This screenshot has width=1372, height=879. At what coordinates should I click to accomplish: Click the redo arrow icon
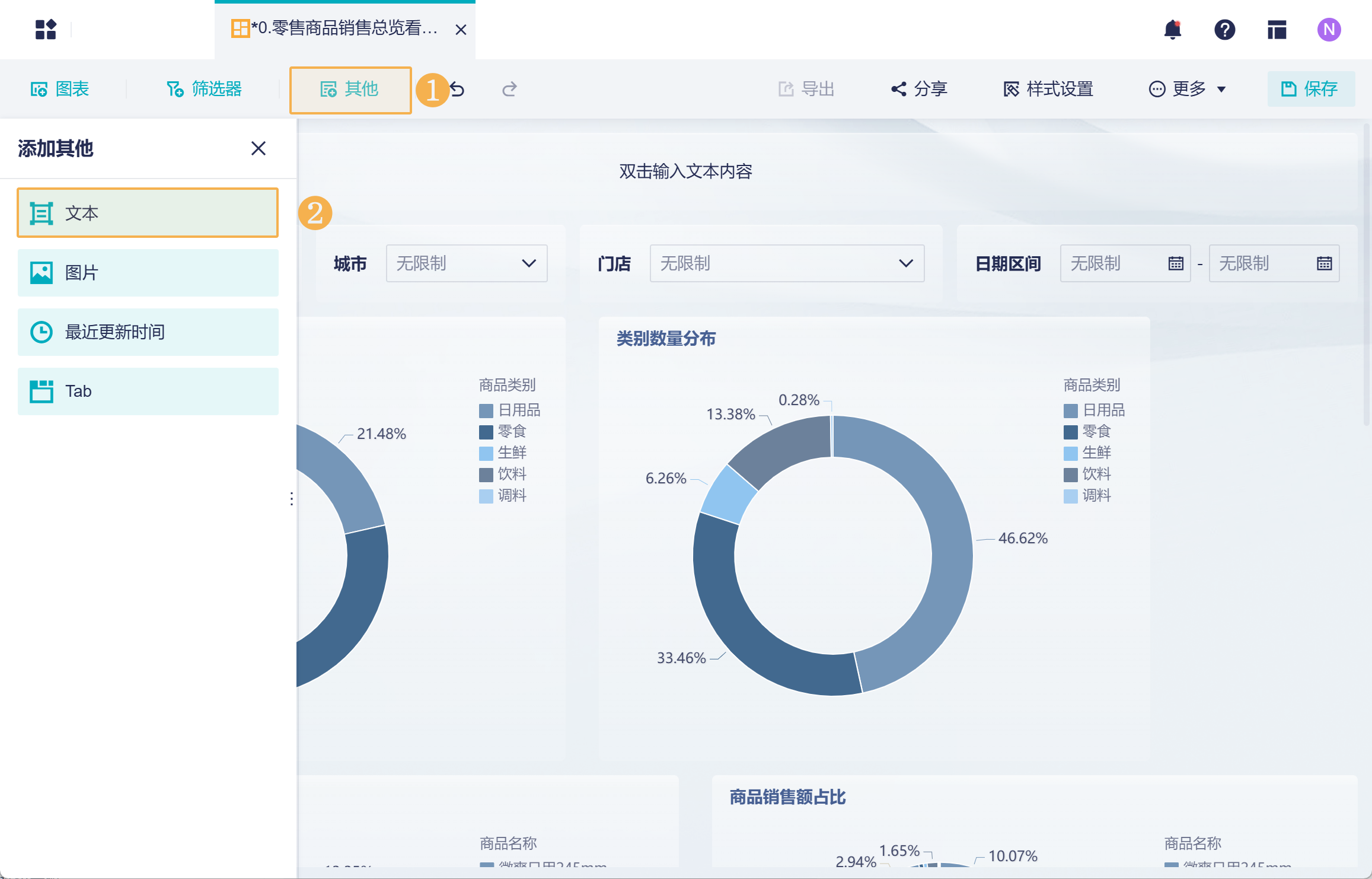(x=509, y=89)
